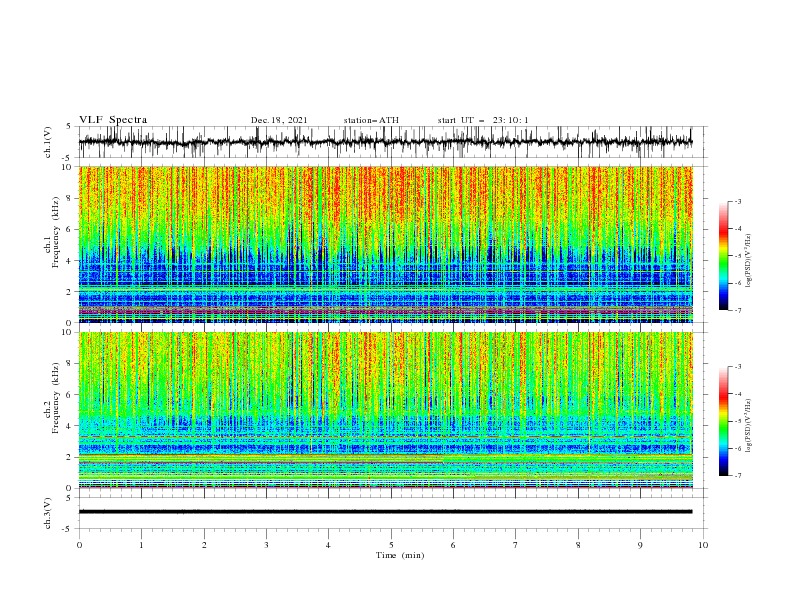Click the ch.2 log(PSD) color scale title
This screenshot has width=792, height=612.
pos(749,425)
